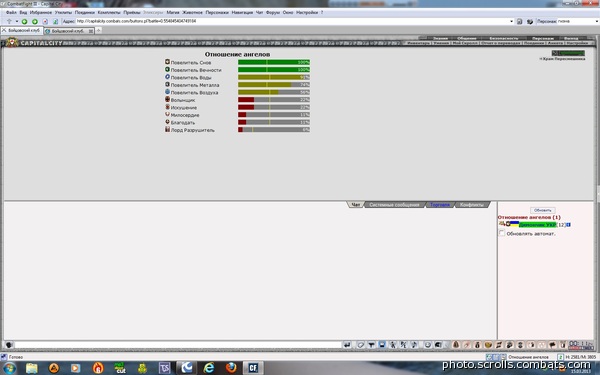
Task: Toggle the 'Обновлять автомат.' checkbox
Action: (502, 233)
